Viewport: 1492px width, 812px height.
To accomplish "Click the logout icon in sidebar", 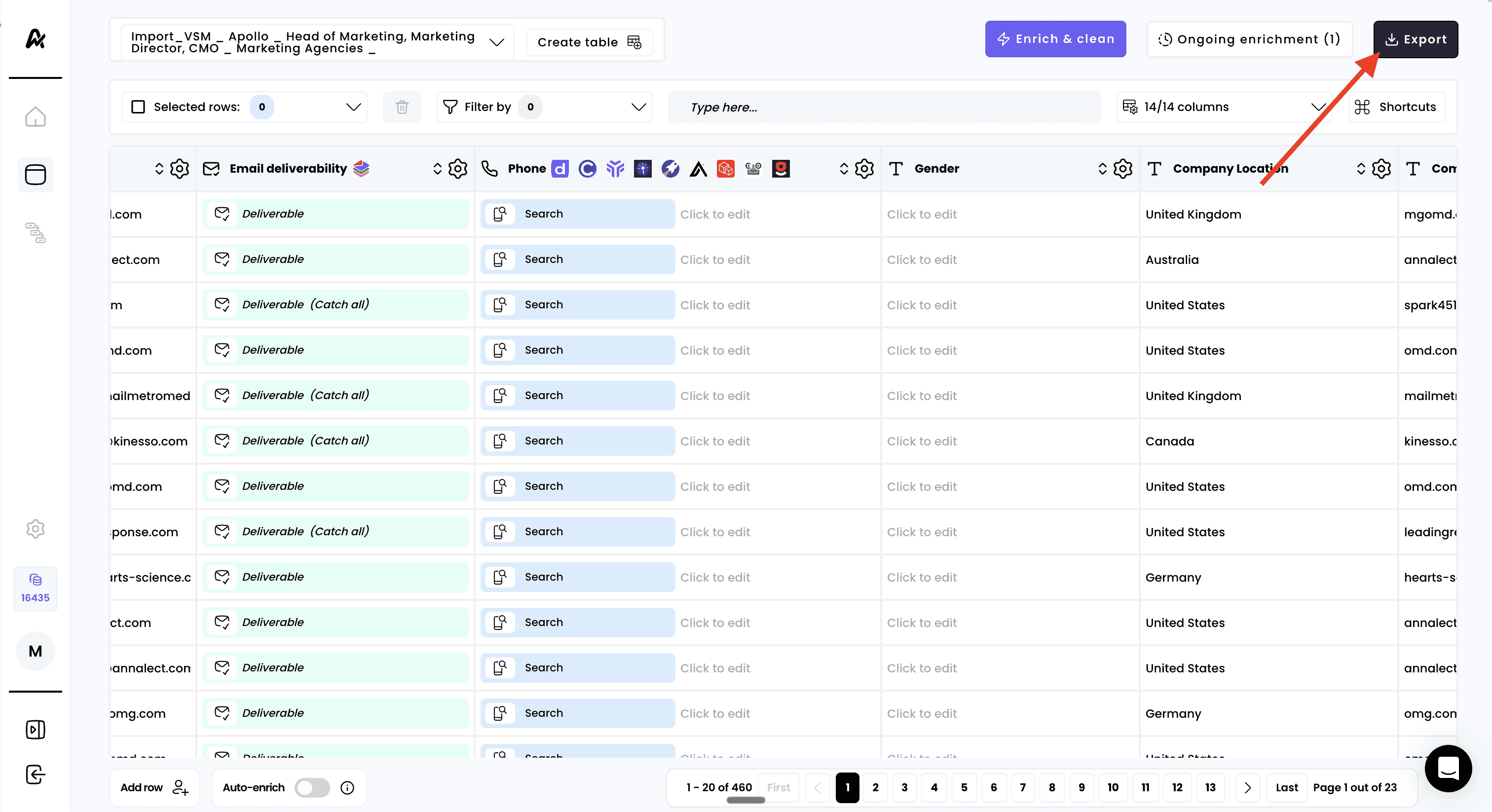I will (36, 775).
